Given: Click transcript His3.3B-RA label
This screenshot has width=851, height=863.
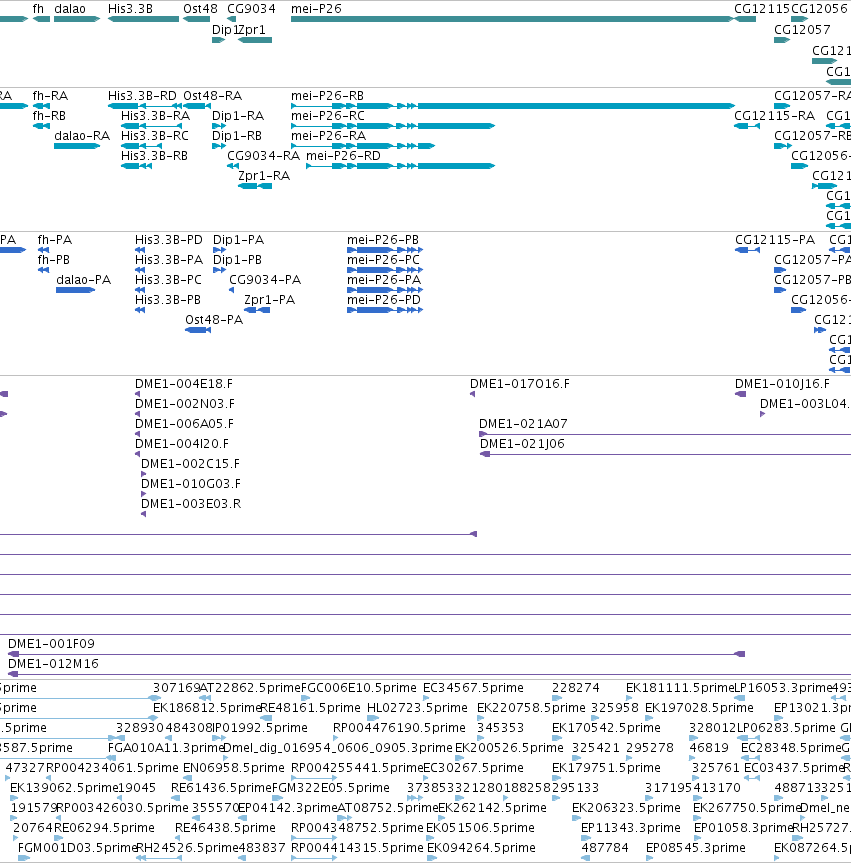Looking at the screenshot, I should (x=155, y=116).
